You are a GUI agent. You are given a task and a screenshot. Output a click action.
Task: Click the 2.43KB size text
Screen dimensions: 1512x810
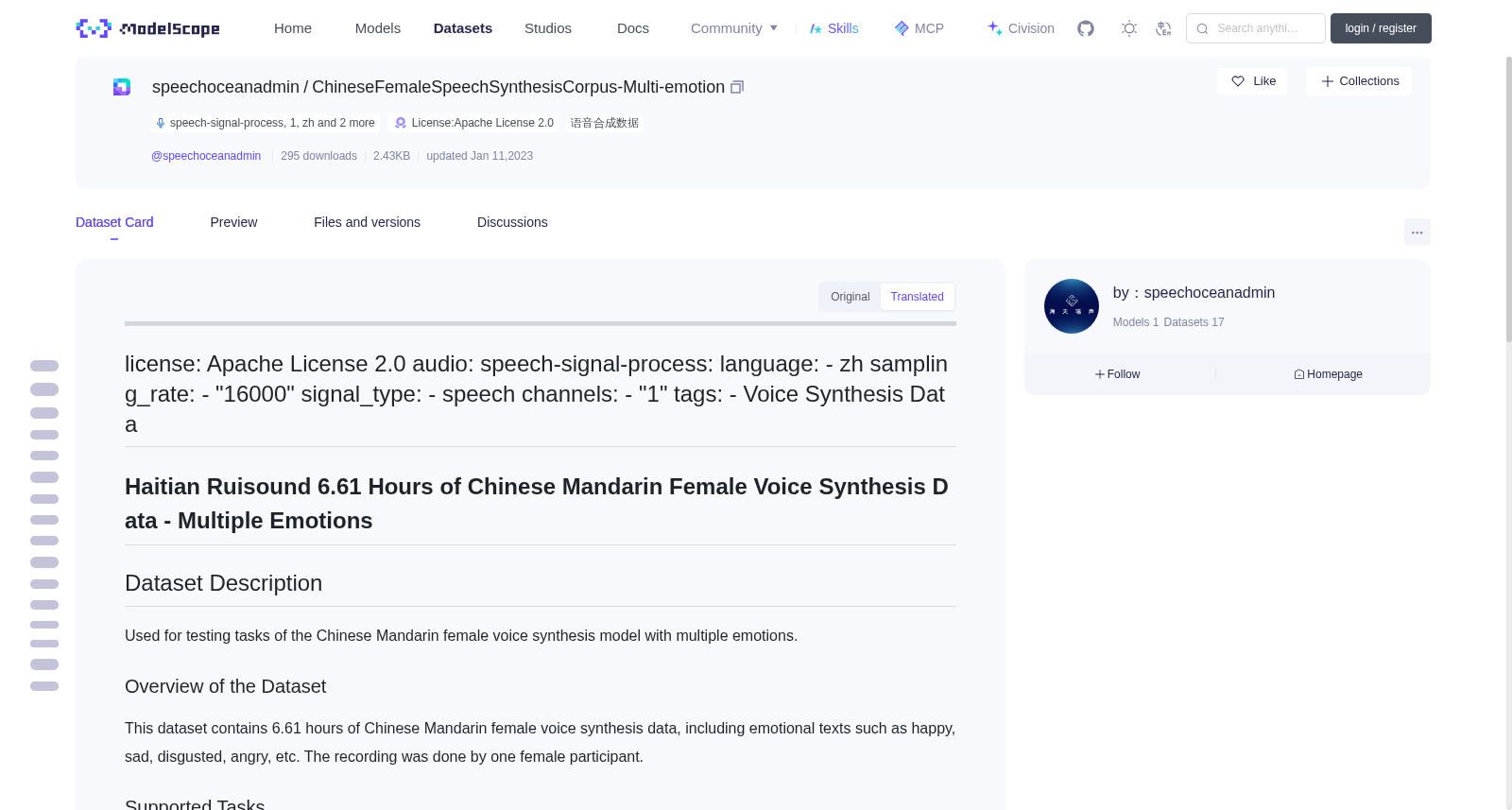391,156
